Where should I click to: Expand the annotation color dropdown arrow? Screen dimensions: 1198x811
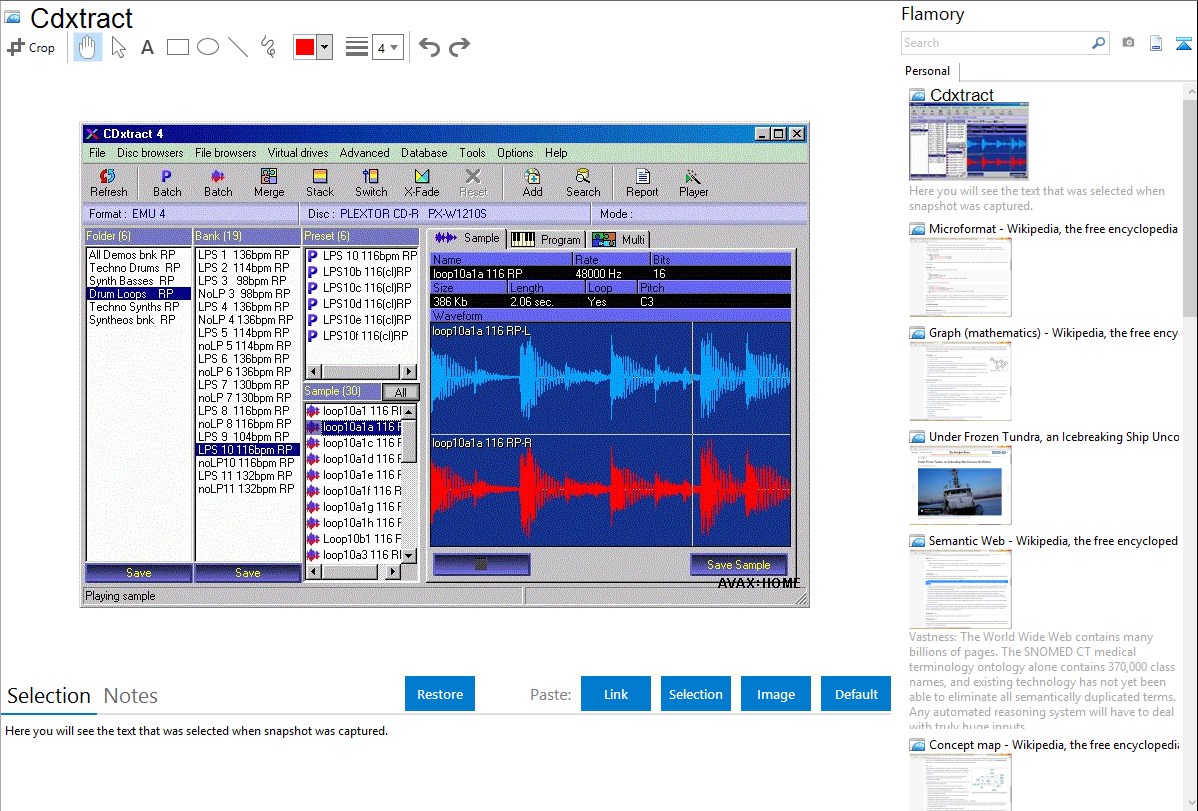[x=324, y=47]
